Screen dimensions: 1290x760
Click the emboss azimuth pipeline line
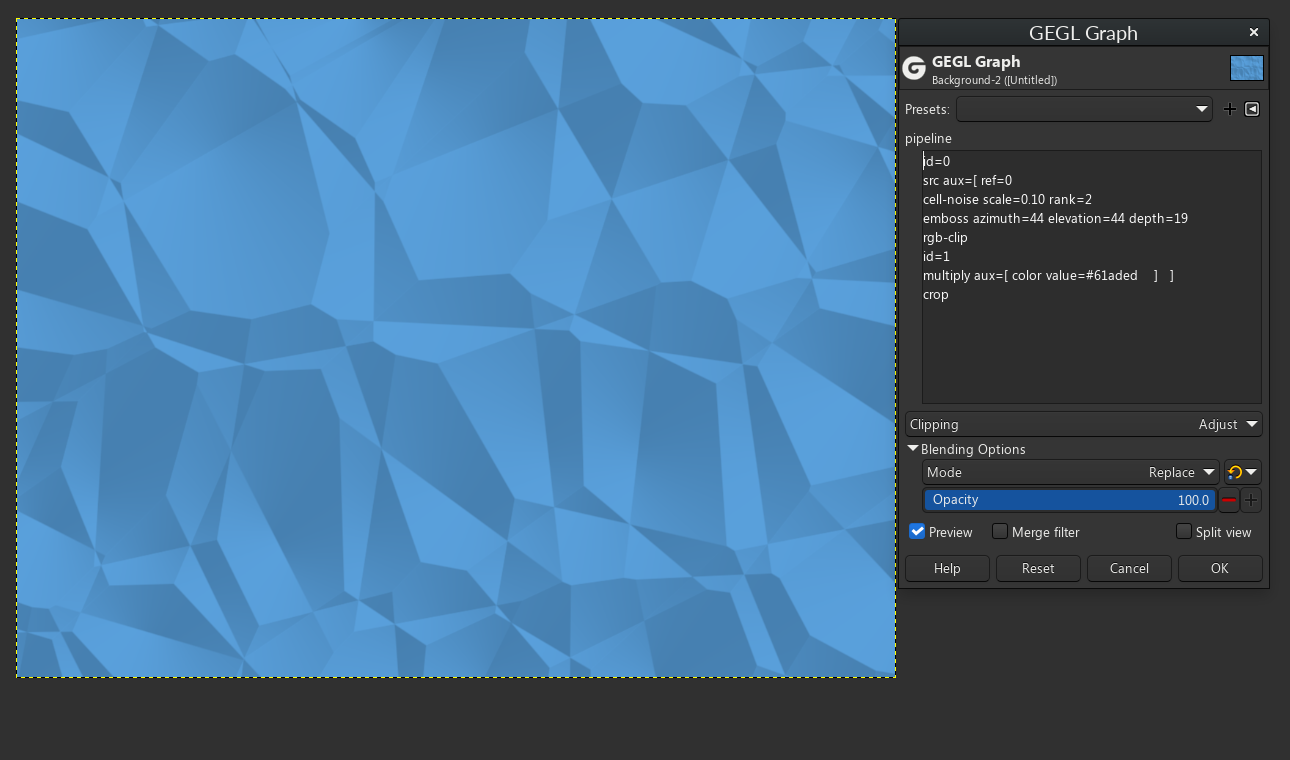(x=1055, y=218)
